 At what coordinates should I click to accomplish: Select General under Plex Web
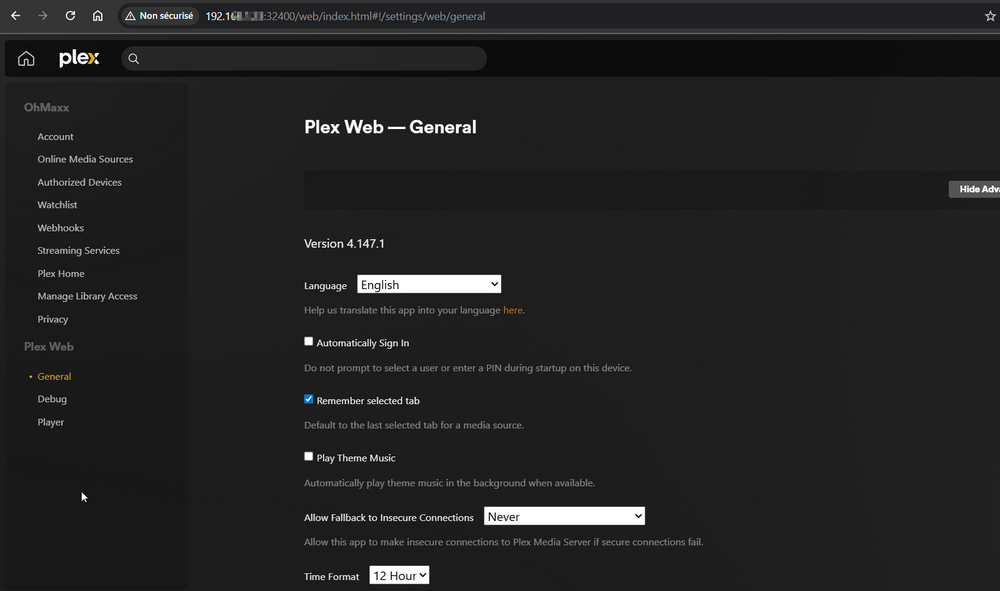click(54, 376)
